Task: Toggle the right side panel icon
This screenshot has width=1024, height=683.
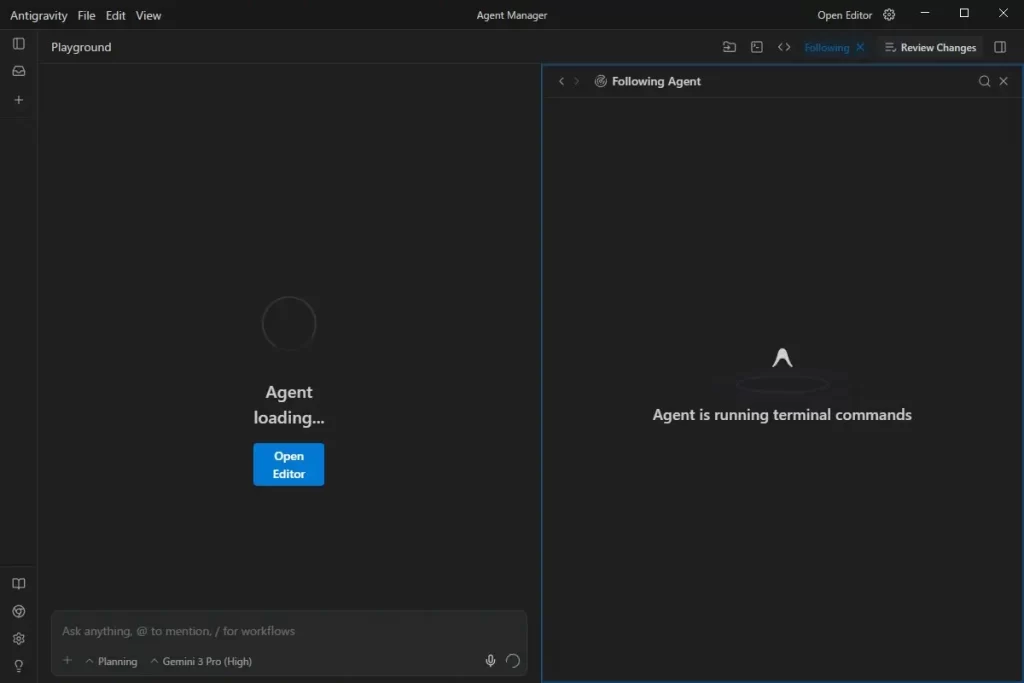Action: [x=1000, y=47]
